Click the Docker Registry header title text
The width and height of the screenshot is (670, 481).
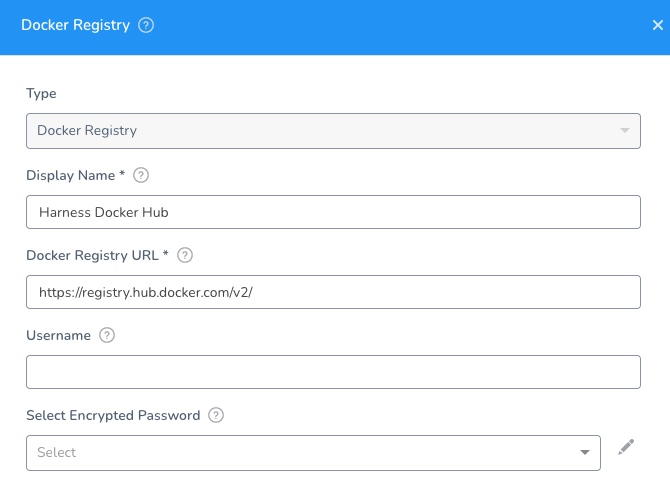[76, 25]
